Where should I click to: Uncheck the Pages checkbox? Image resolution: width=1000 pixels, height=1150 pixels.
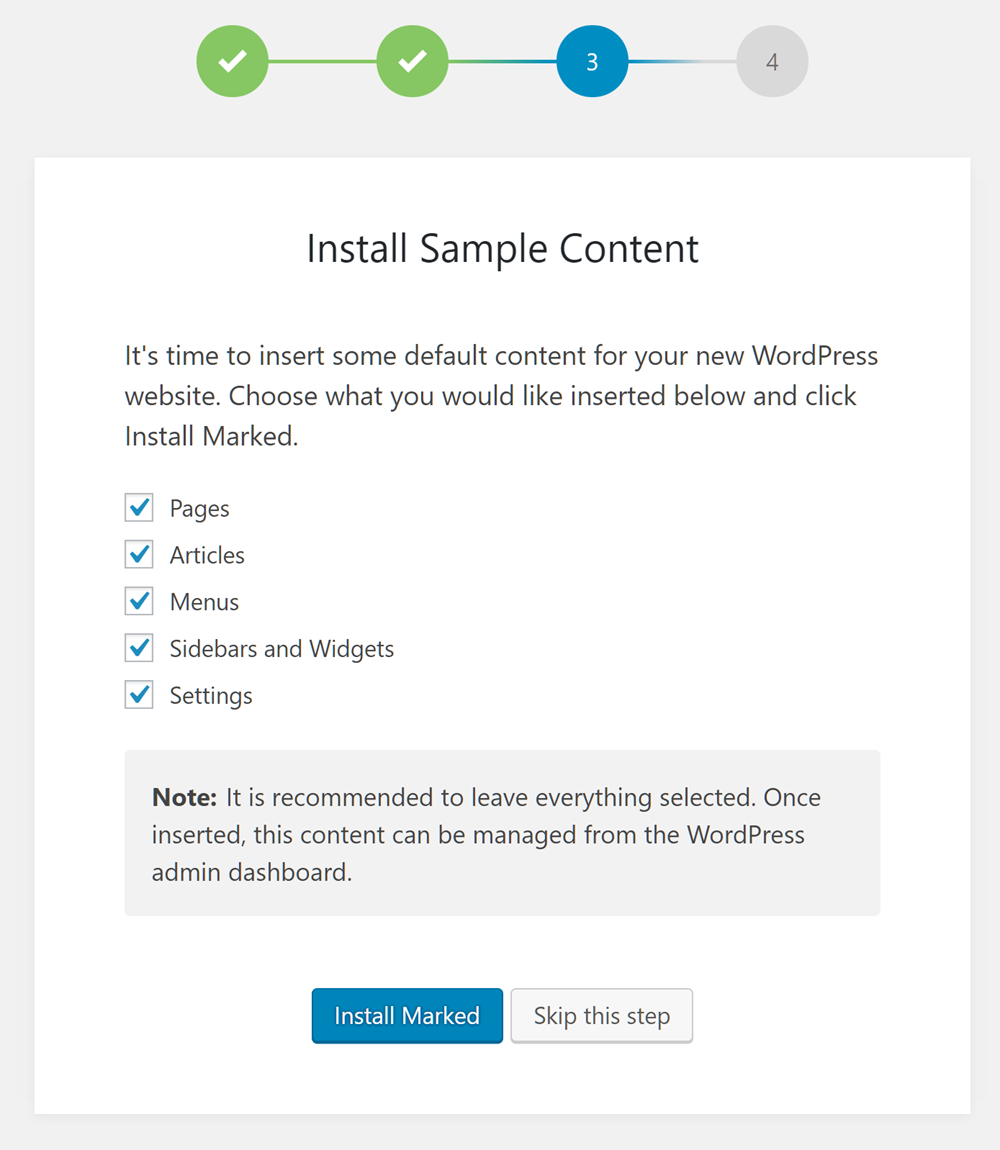[139, 508]
